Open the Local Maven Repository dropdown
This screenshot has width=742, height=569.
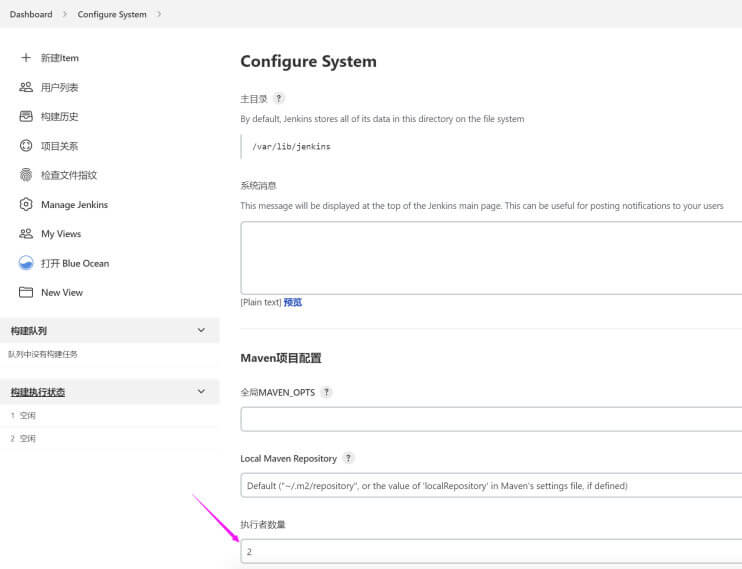[x=491, y=486]
